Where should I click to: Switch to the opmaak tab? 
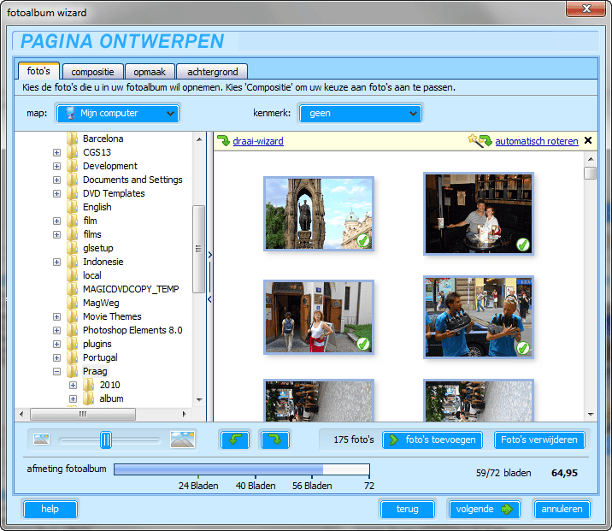149,72
